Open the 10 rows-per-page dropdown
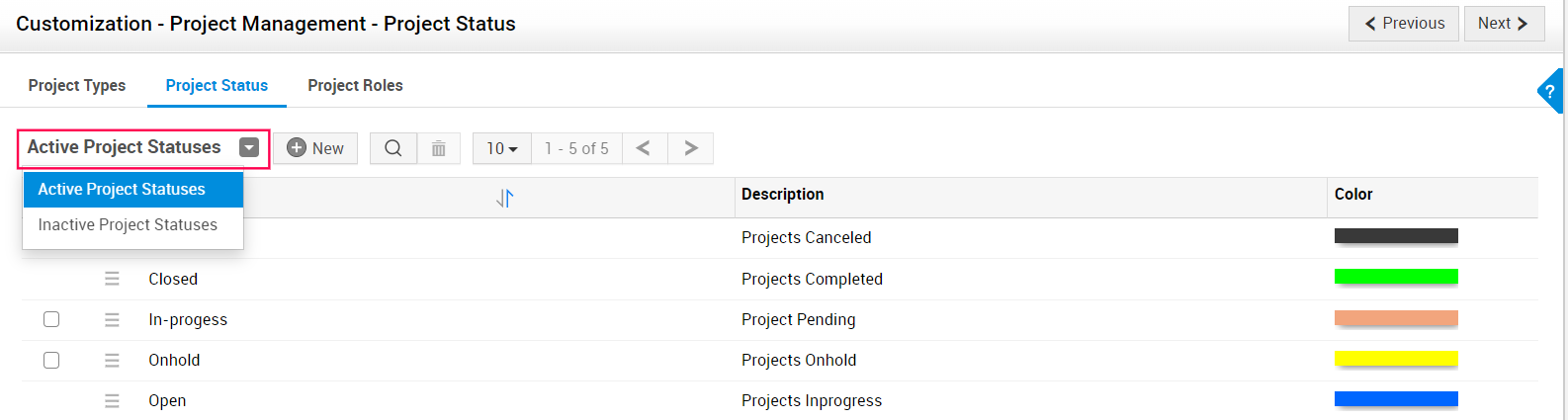Viewport: 1568px width, 420px height. click(x=501, y=148)
